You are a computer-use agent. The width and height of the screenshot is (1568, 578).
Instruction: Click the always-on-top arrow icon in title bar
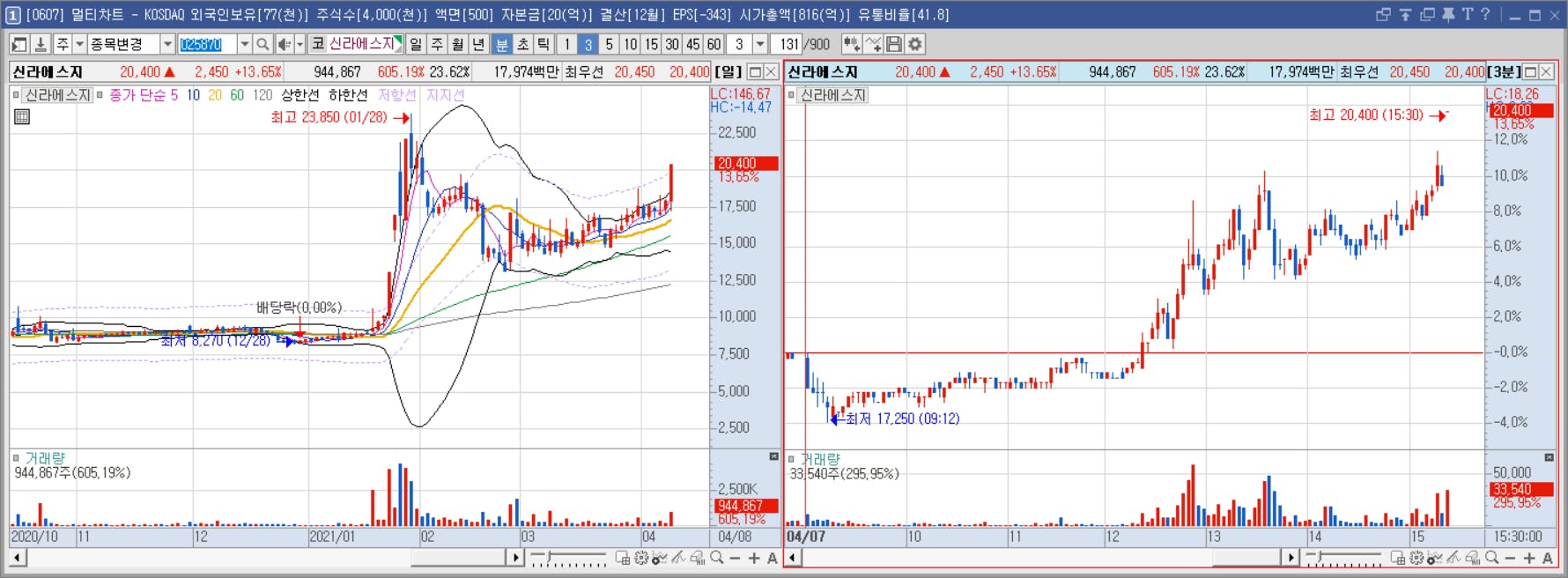[1405, 15]
